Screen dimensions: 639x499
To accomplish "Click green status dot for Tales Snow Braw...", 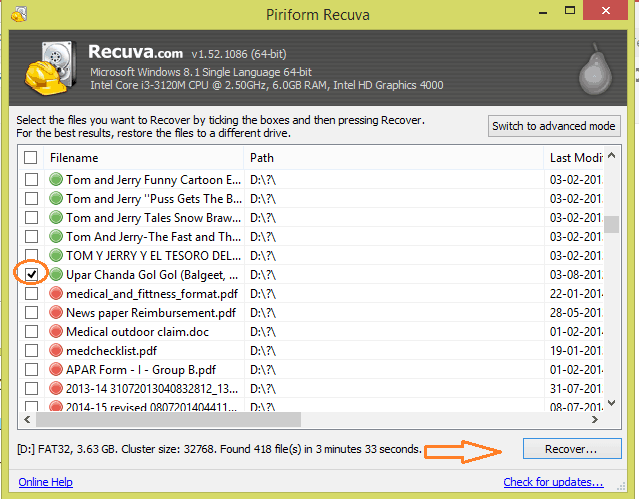I will point(56,217).
